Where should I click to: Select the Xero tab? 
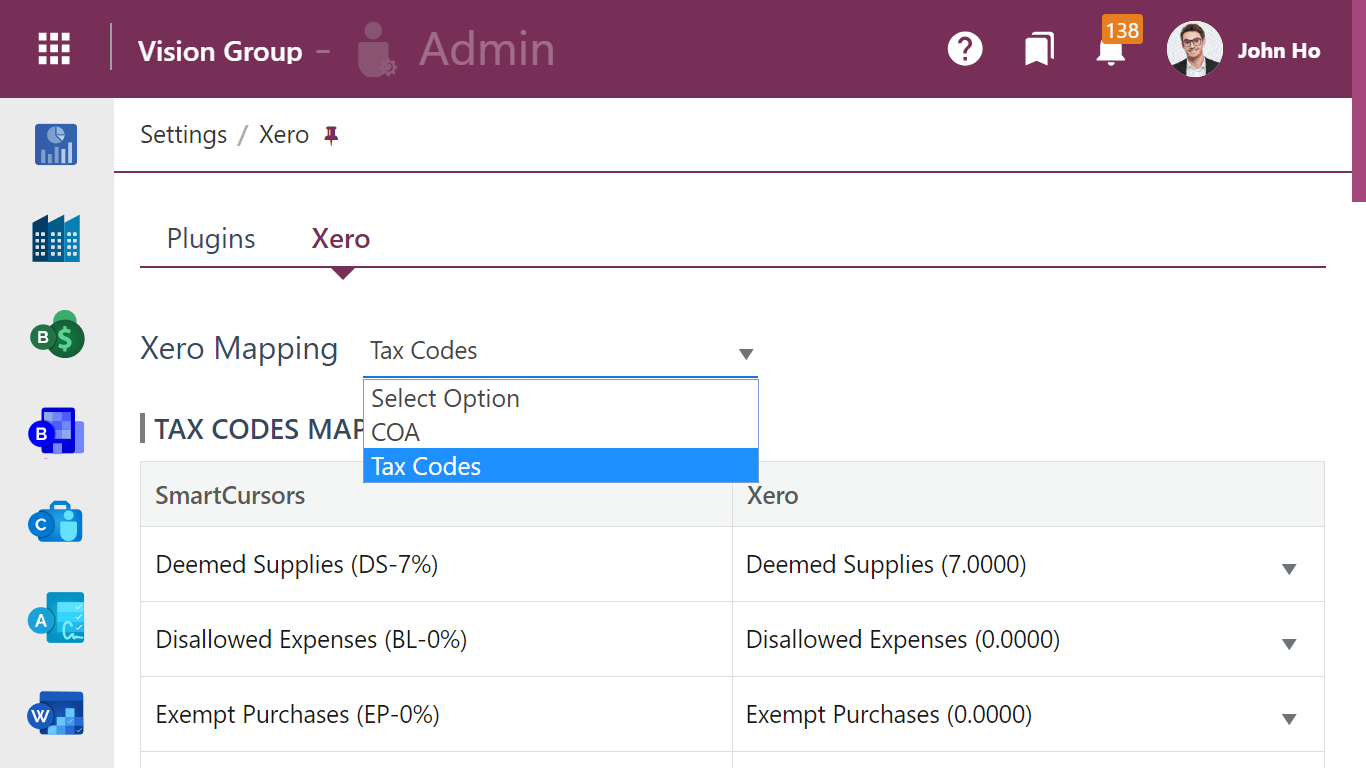pos(341,239)
